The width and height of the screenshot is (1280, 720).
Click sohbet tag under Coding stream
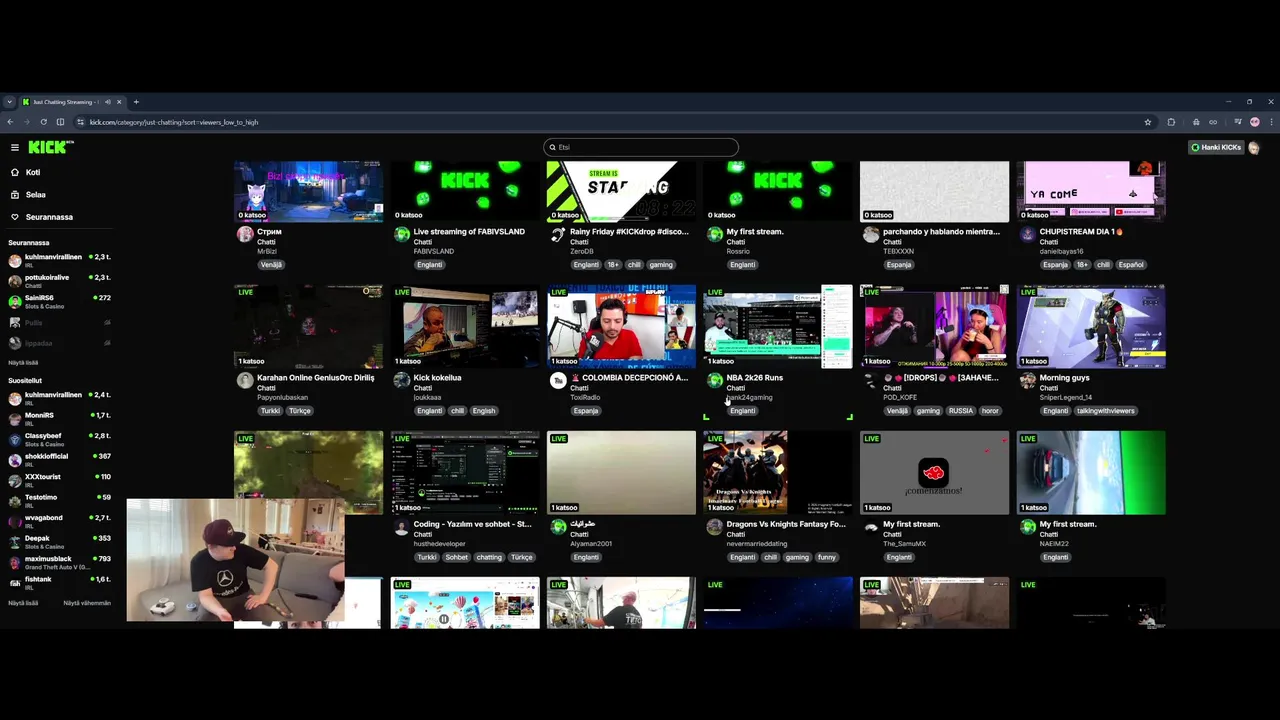click(x=457, y=557)
